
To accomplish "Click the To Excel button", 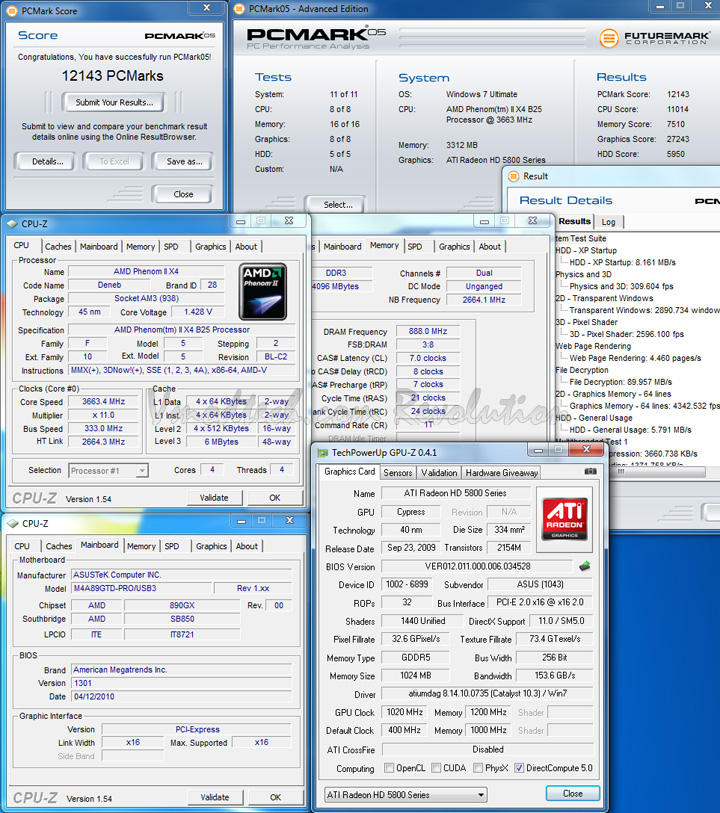I will (x=114, y=162).
